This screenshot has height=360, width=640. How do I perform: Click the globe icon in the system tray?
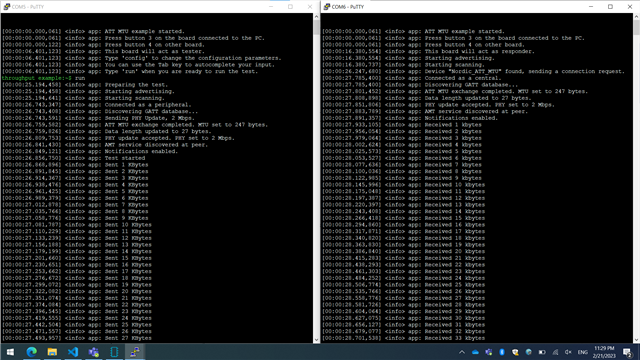coord(529,352)
